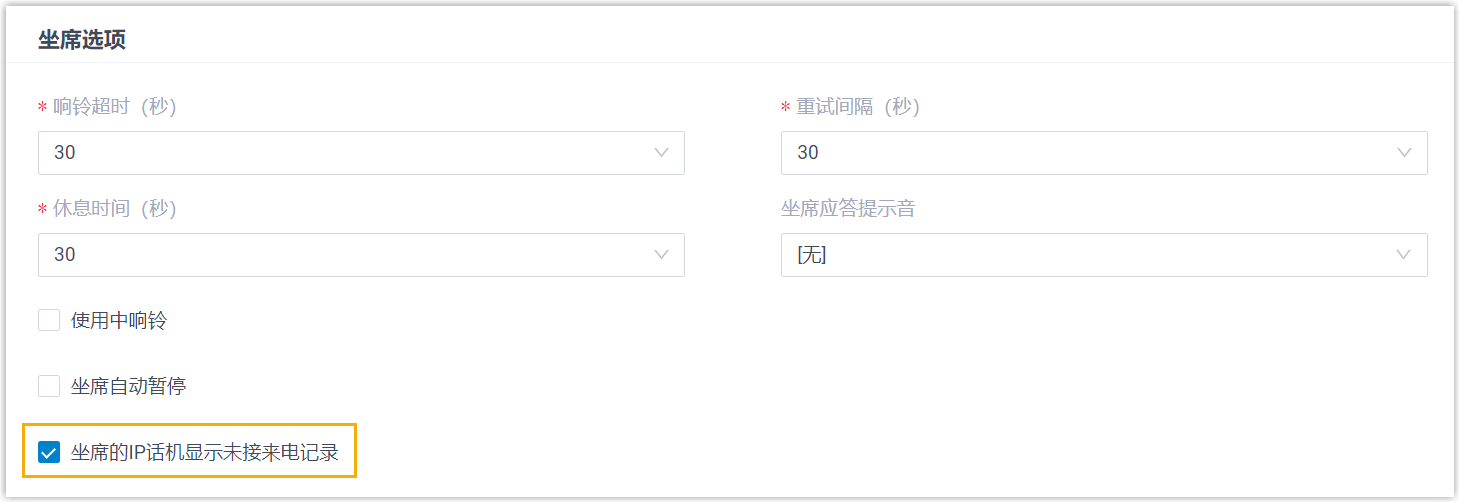The height and width of the screenshot is (503, 1460).
Task: Expand the 重试间隔 dropdown arrow
Action: (1404, 153)
